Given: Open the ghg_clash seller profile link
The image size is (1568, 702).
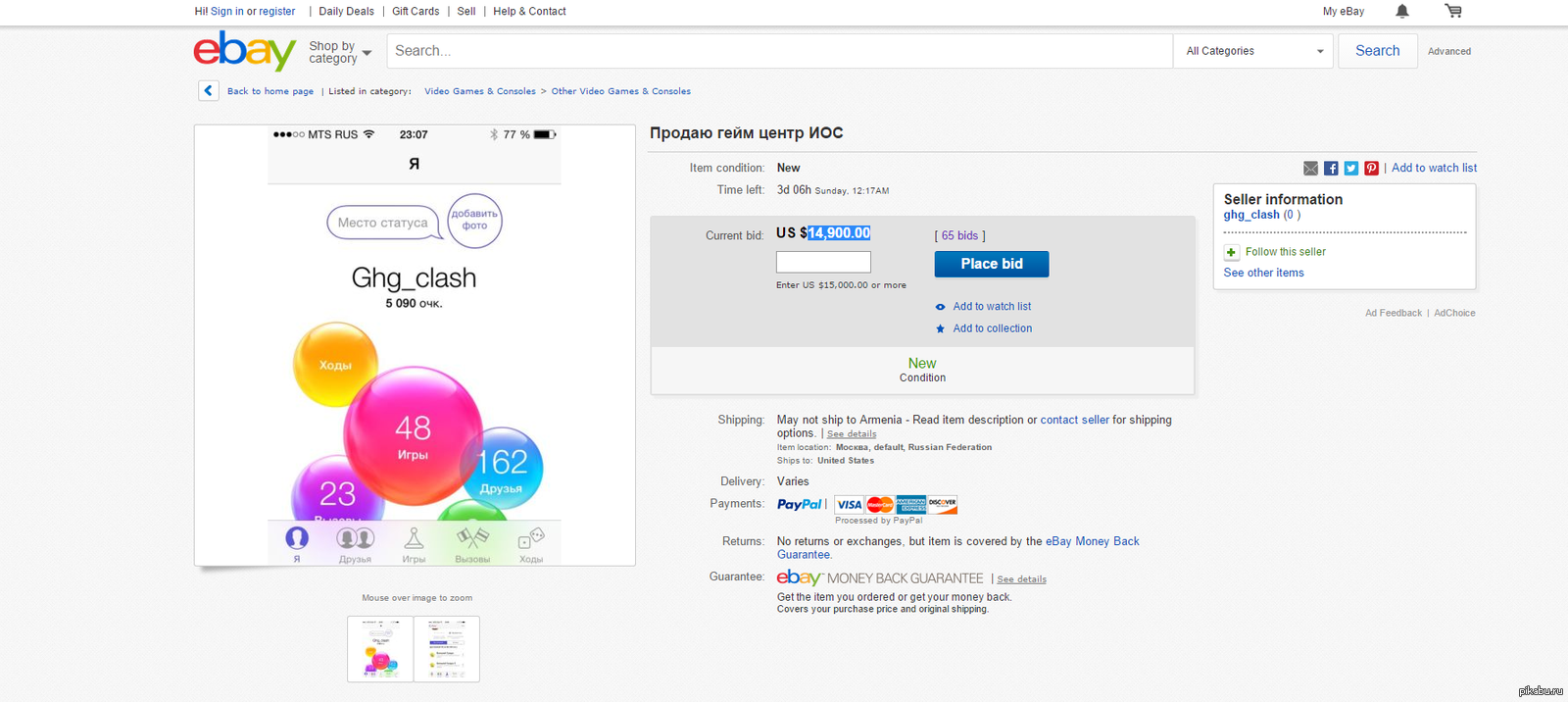Looking at the screenshot, I should pyautogui.click(x=1251, y=216).
